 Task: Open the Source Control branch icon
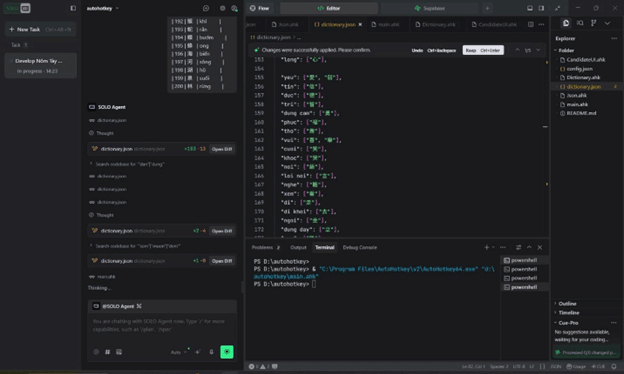(x=593, y=23)
